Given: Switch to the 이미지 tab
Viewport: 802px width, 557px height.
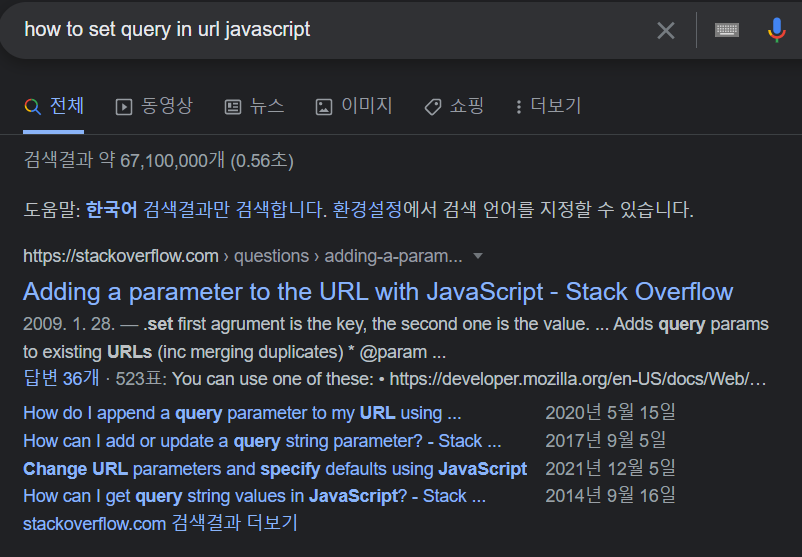Looking at the screenshot, I should pyautogui.click(x=354, y=106).
